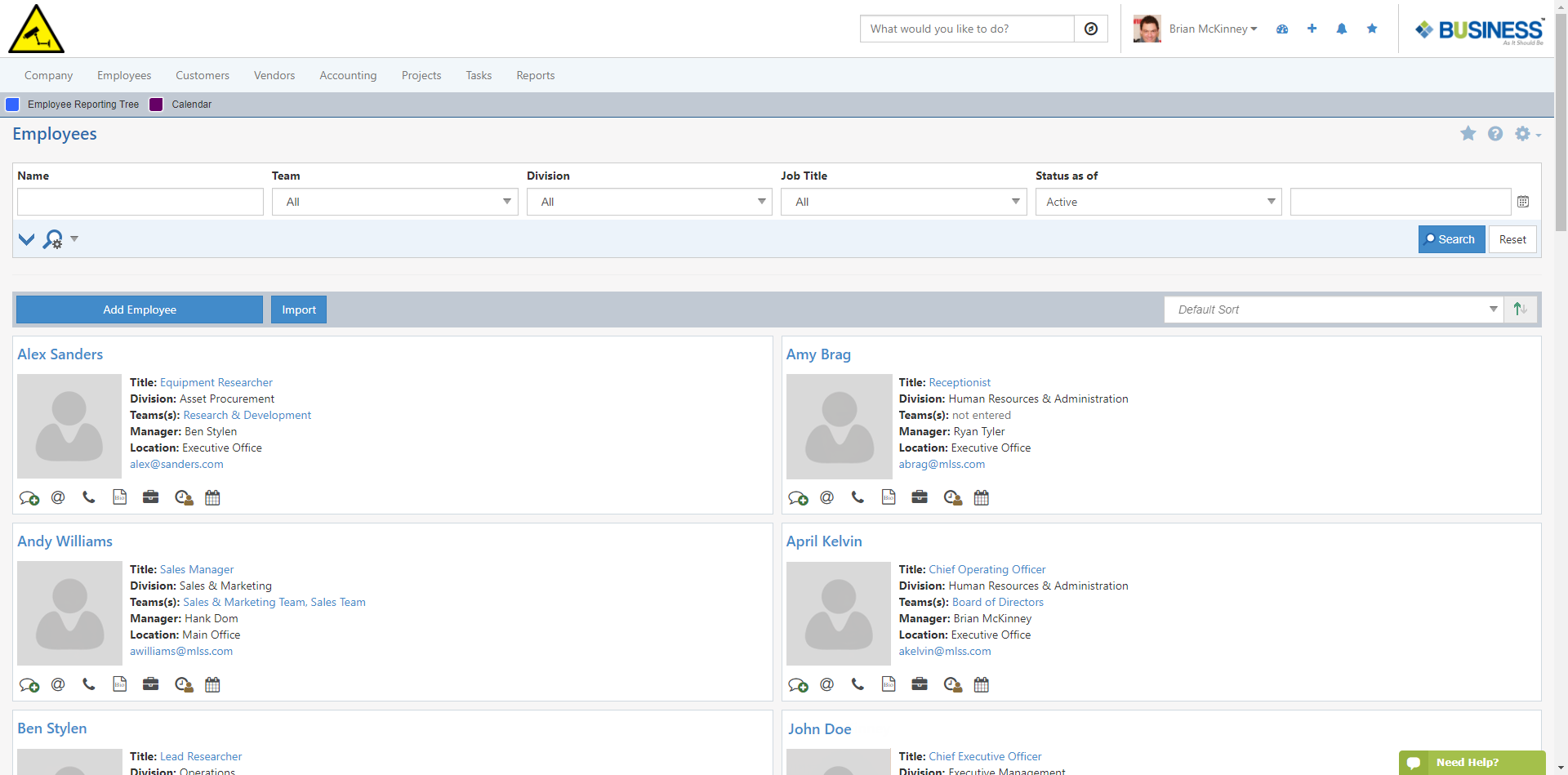
Task: Open the document icon for Amy Brag
Action: coord(889,497)
